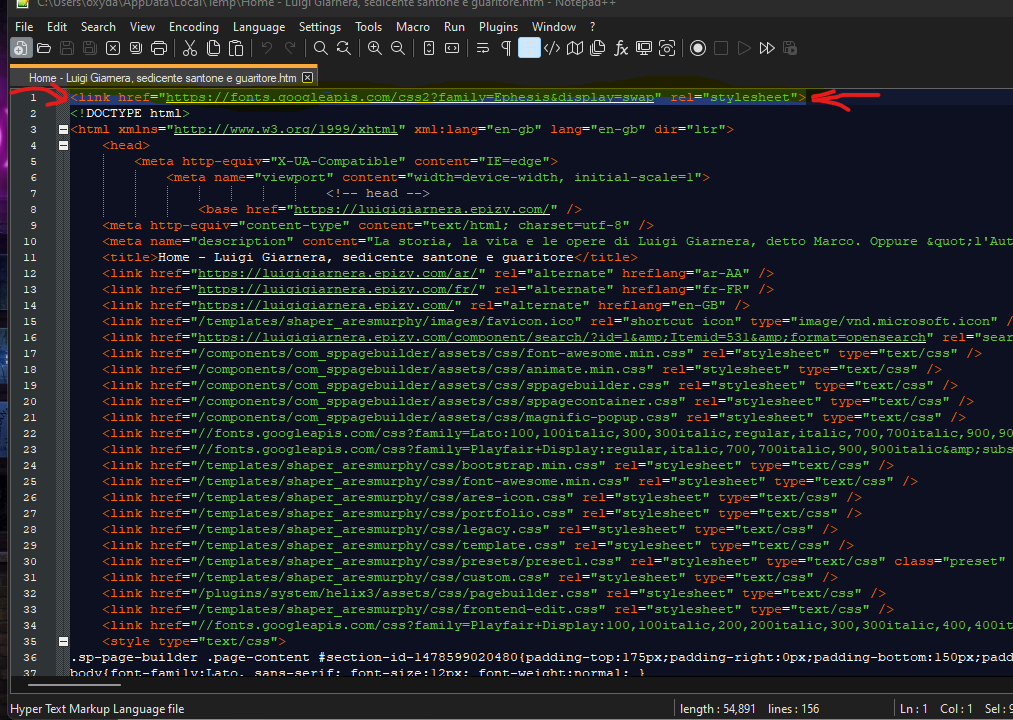Open the Encoding menu
Viewport: 1013px width, 720px height.
194,27
